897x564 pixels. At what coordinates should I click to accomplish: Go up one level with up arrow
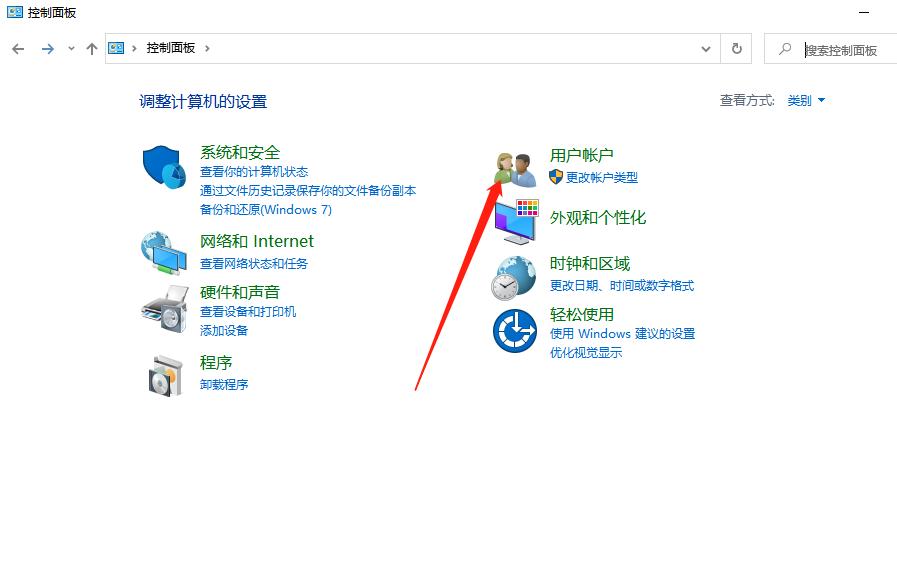click(92, 49)
